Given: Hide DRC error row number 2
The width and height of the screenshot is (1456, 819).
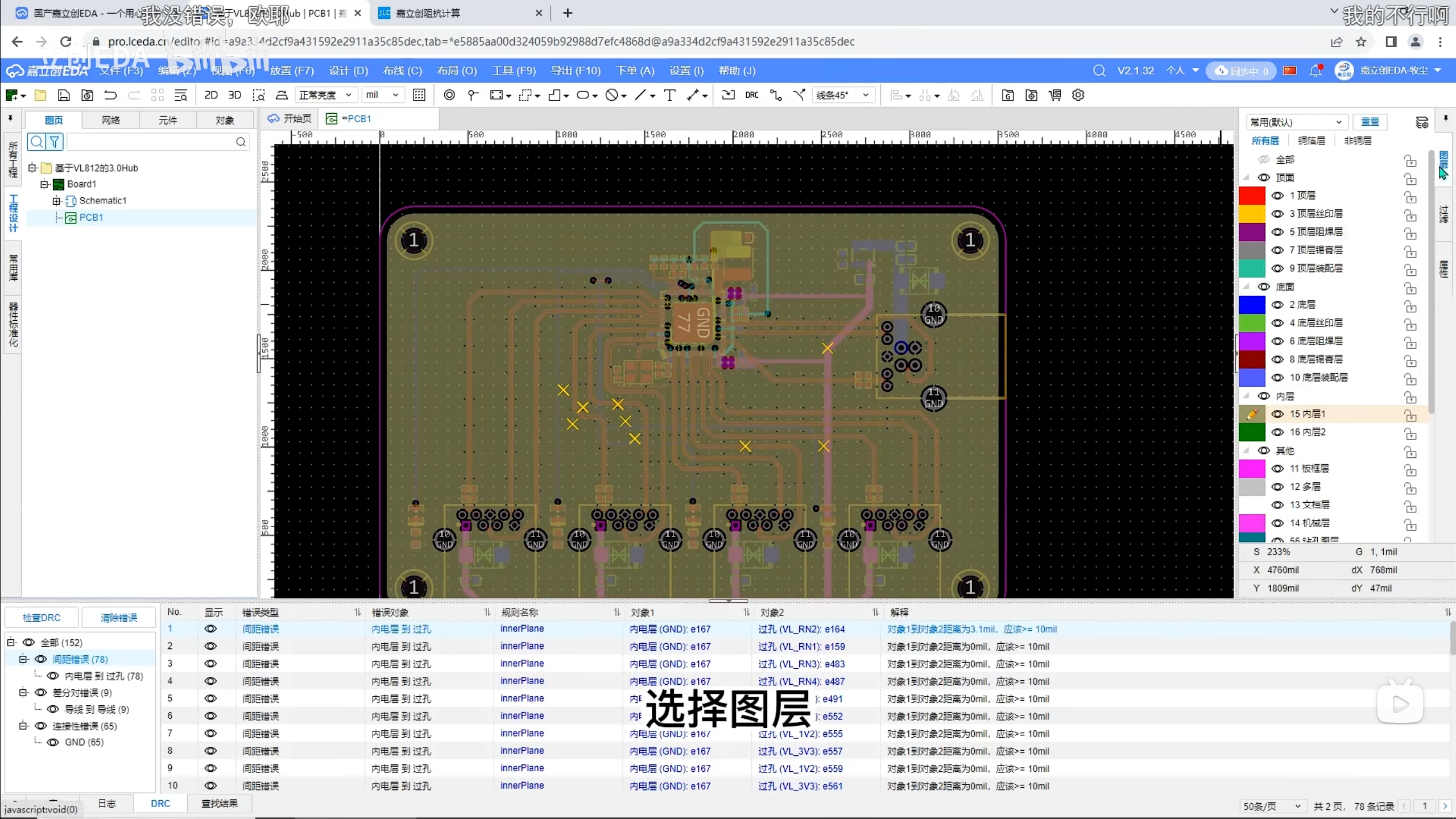Looking at the screenshot, I should pos(210,646).
